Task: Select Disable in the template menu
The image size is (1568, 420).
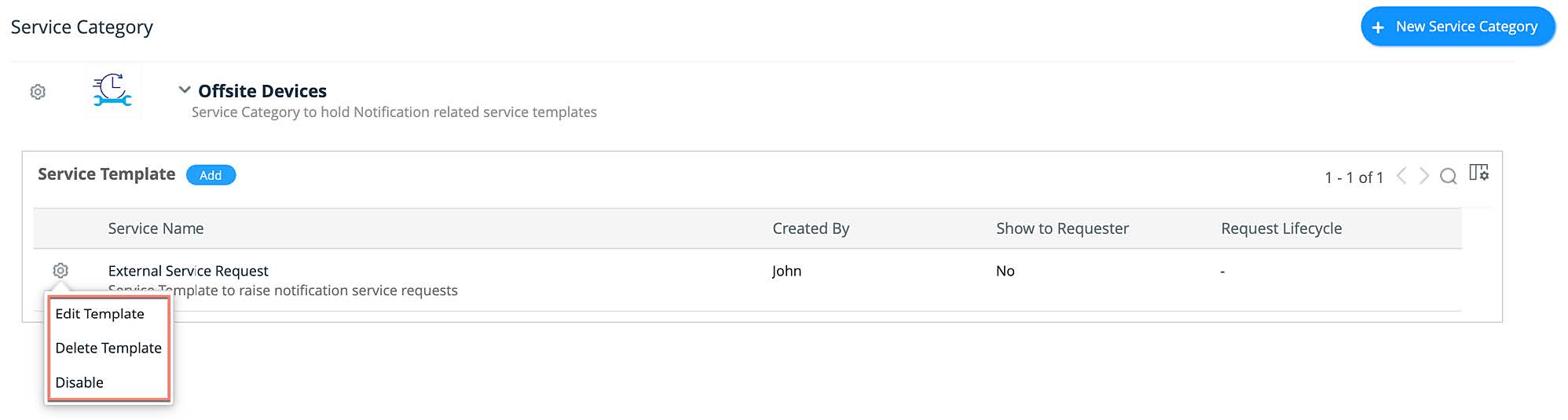Action: click(x=79, y=383)
